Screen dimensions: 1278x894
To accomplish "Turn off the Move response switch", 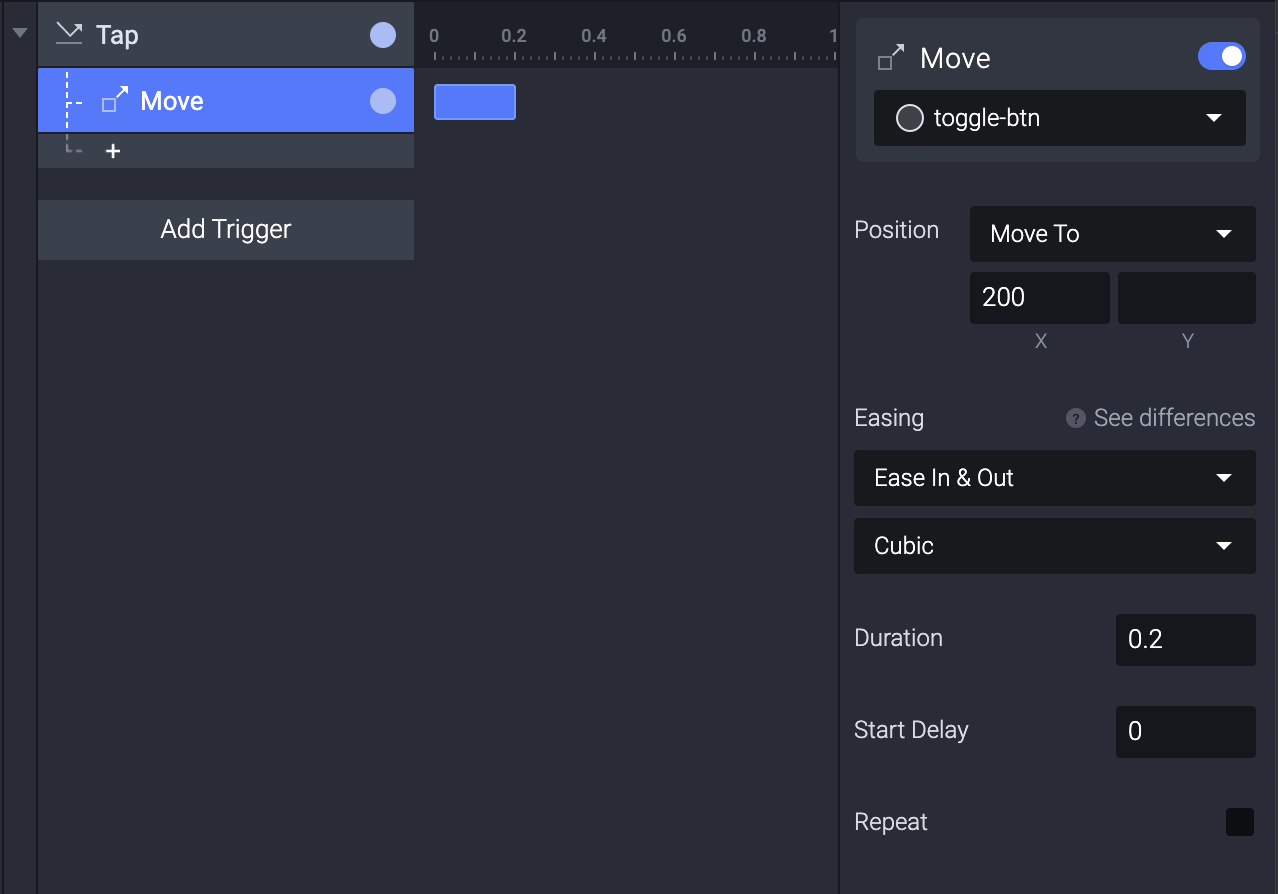I will pos(1221,56).
